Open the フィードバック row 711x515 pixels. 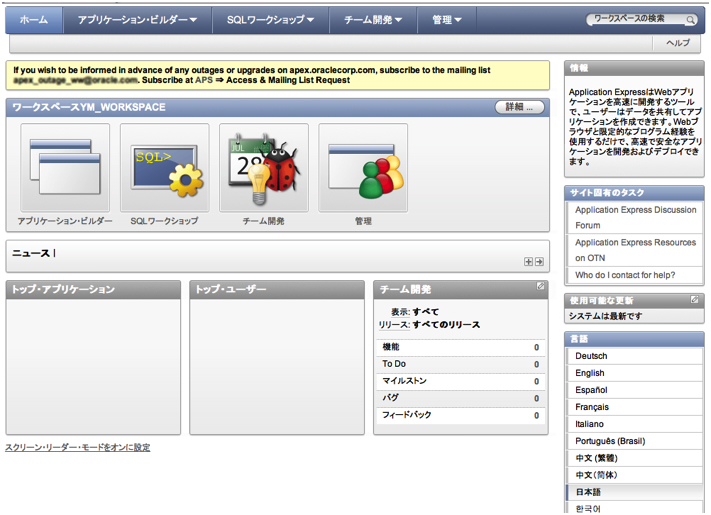461,415
